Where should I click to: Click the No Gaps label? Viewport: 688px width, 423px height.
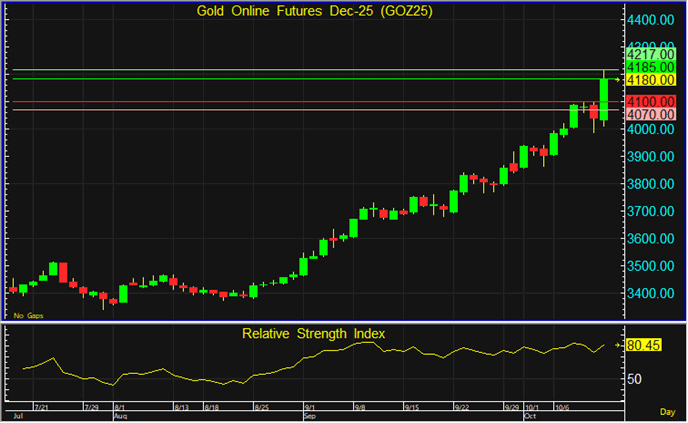28,316
